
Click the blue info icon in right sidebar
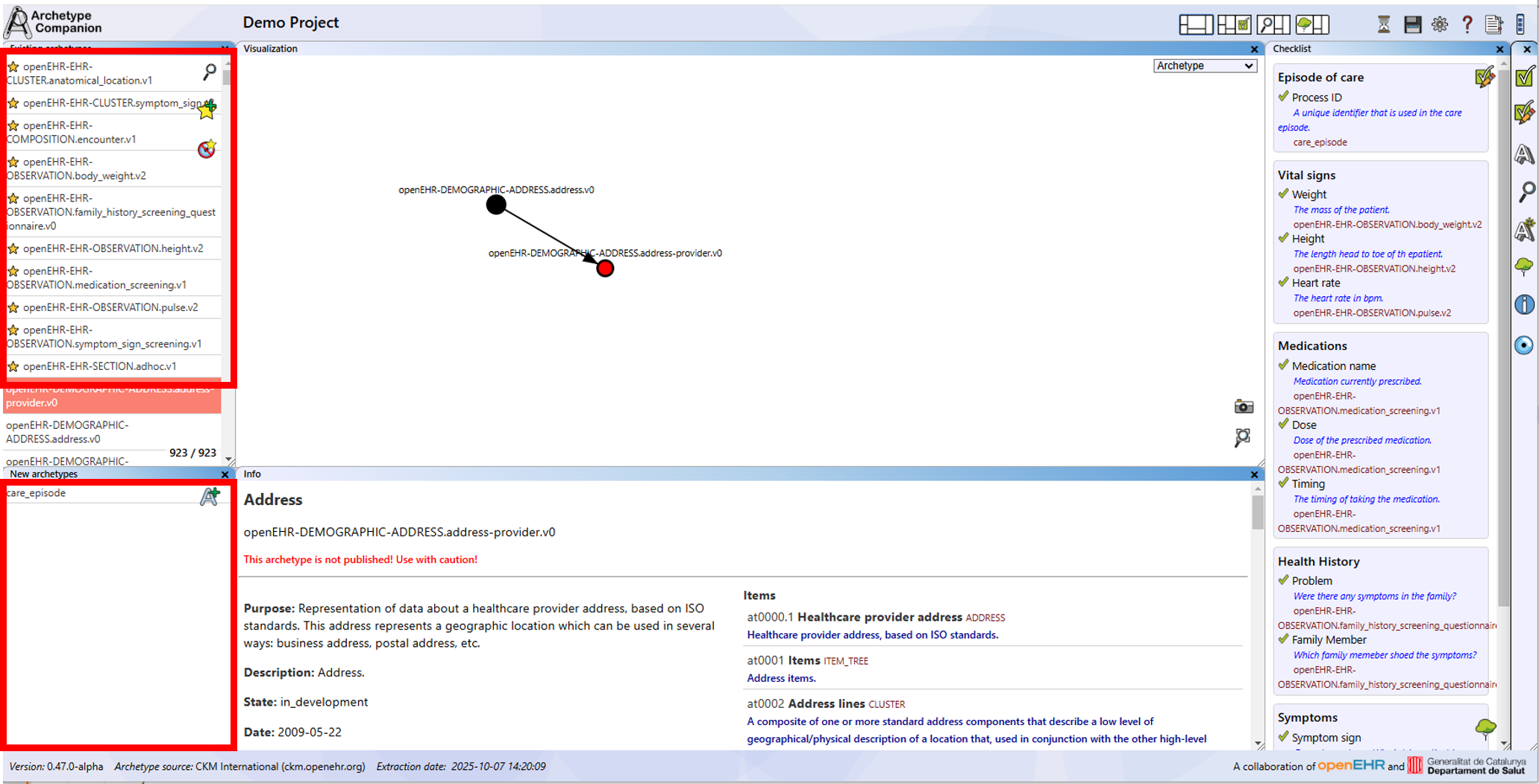click(x=1524, y=304)
